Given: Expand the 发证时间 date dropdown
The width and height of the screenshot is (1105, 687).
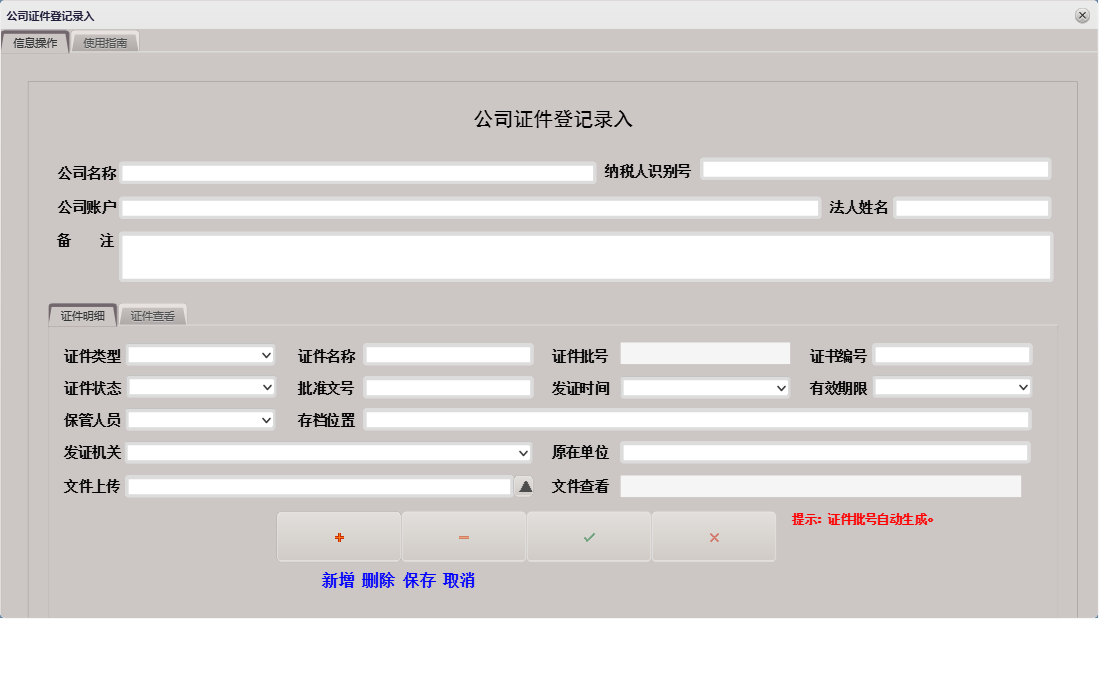Looking at the screenshot, I should 781,387.
